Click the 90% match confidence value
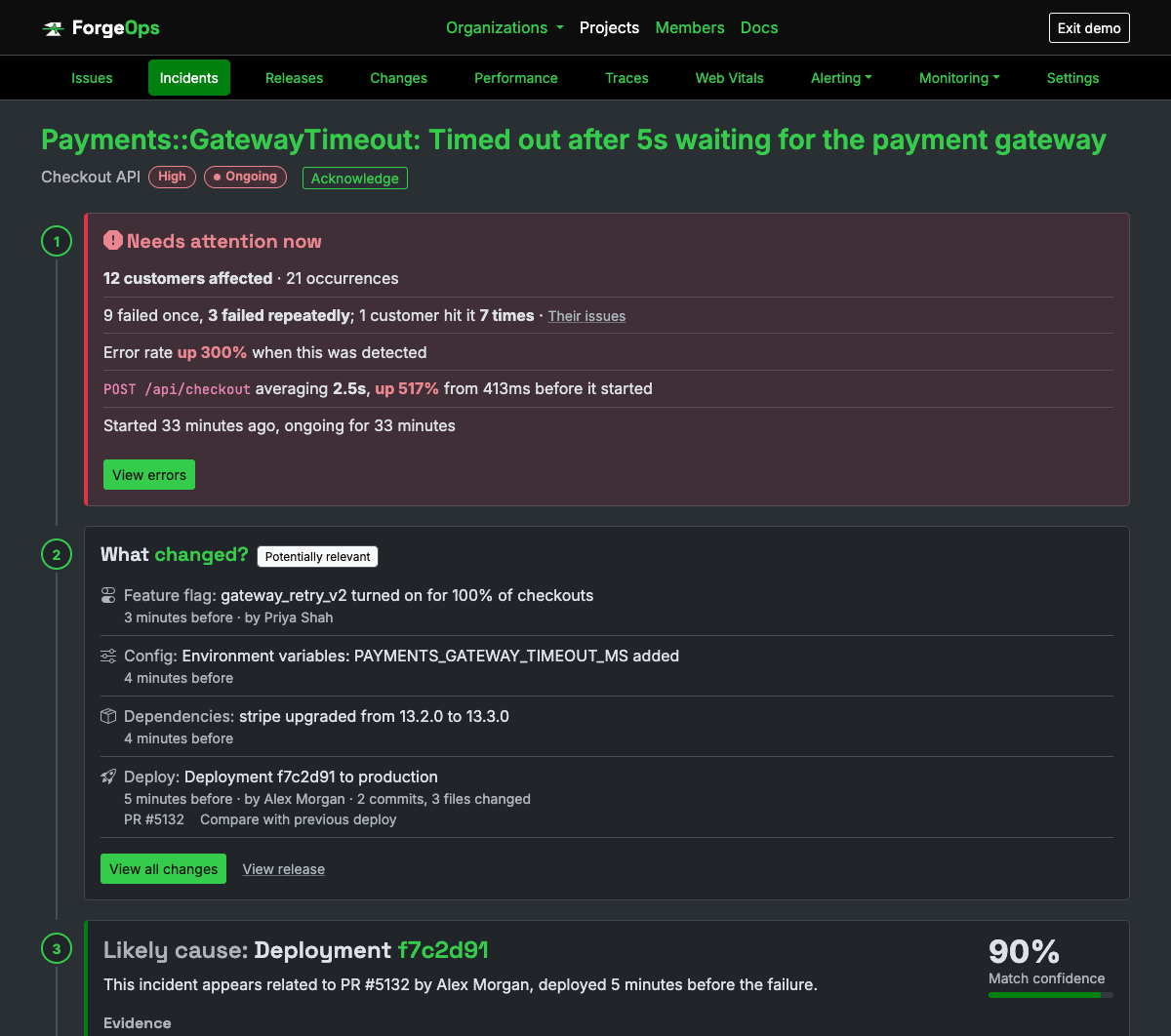Image resolution: width=1171 pixels, height=1036 pixels. [1024, 951]
